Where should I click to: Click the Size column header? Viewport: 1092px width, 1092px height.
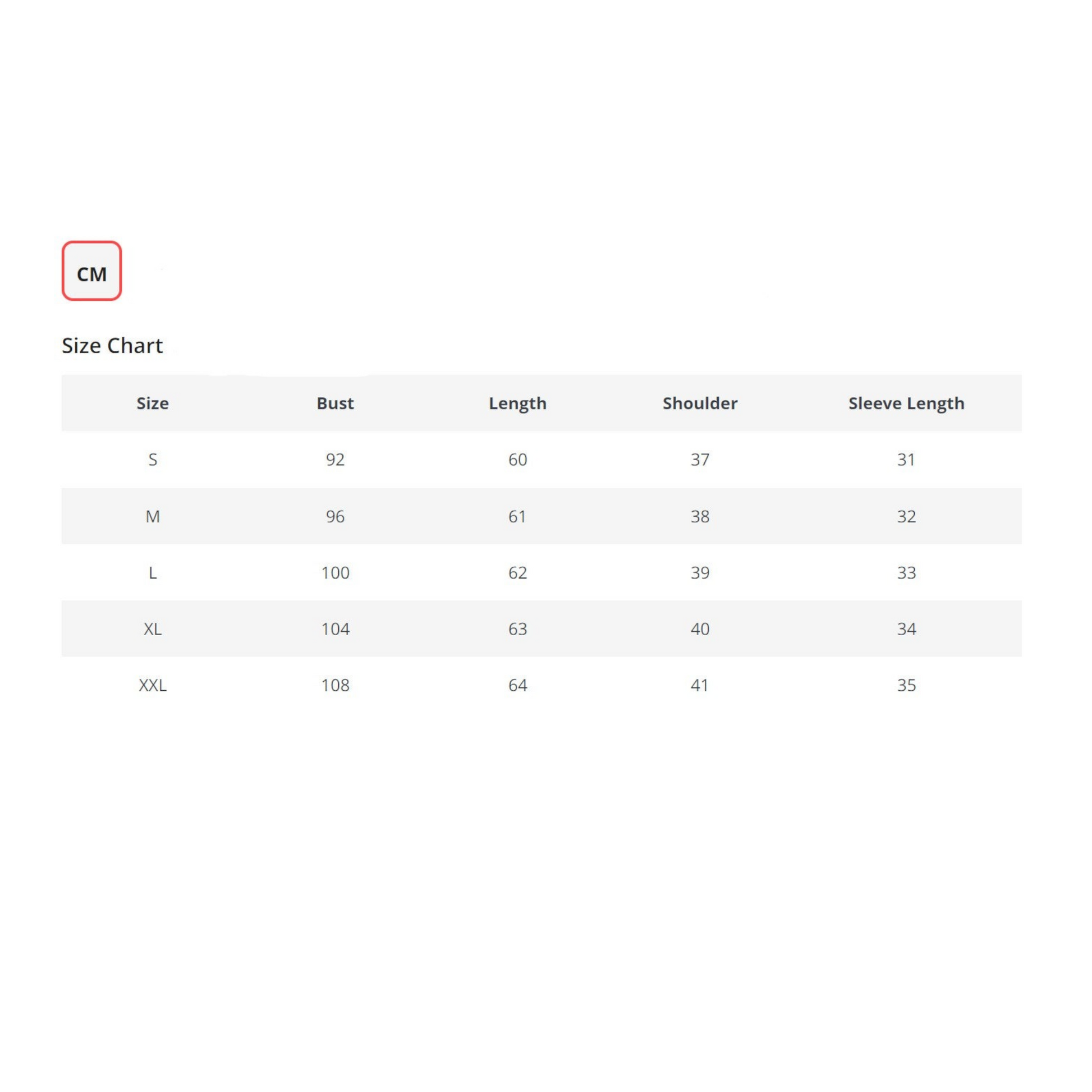click(153, 403)
